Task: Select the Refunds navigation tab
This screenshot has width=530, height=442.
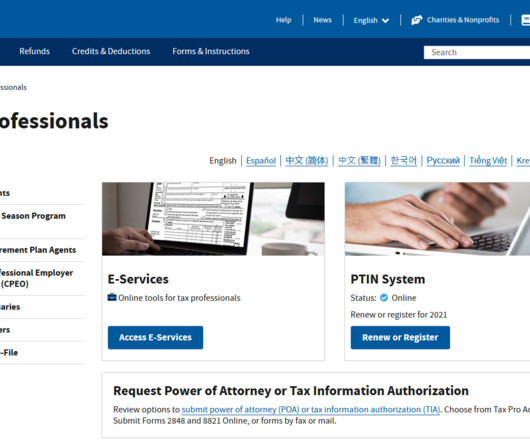Action: point(34,51)
